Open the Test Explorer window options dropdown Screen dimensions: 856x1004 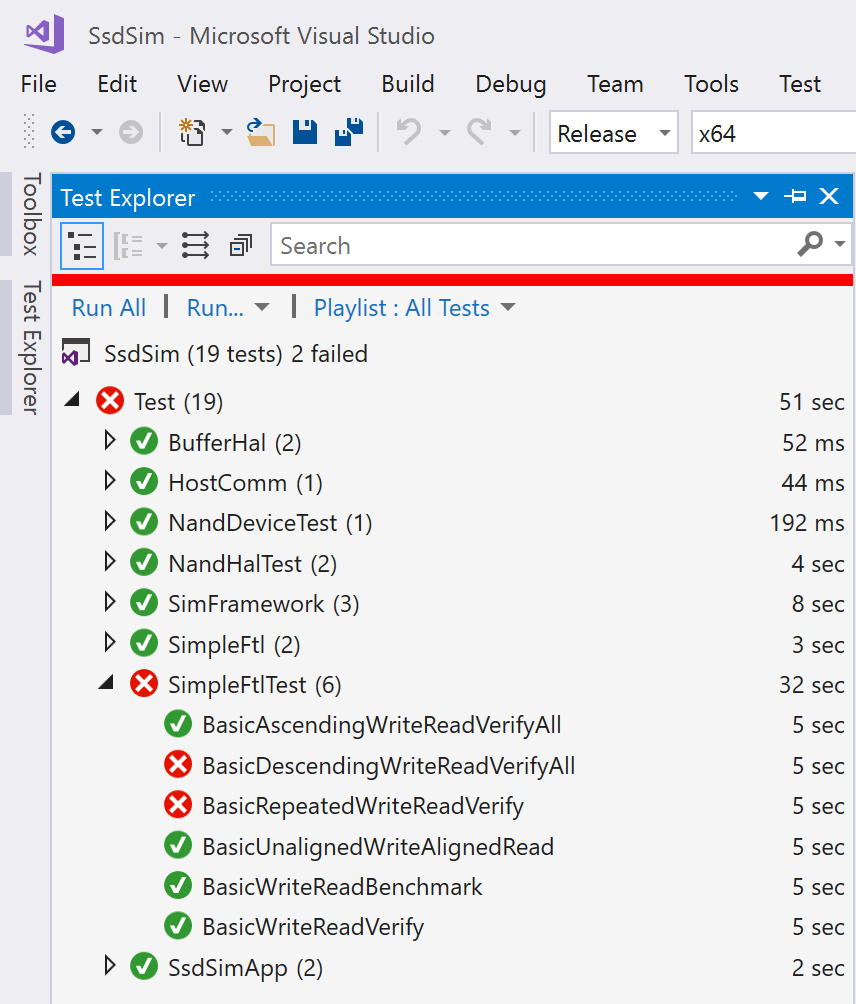pos(761,196)
